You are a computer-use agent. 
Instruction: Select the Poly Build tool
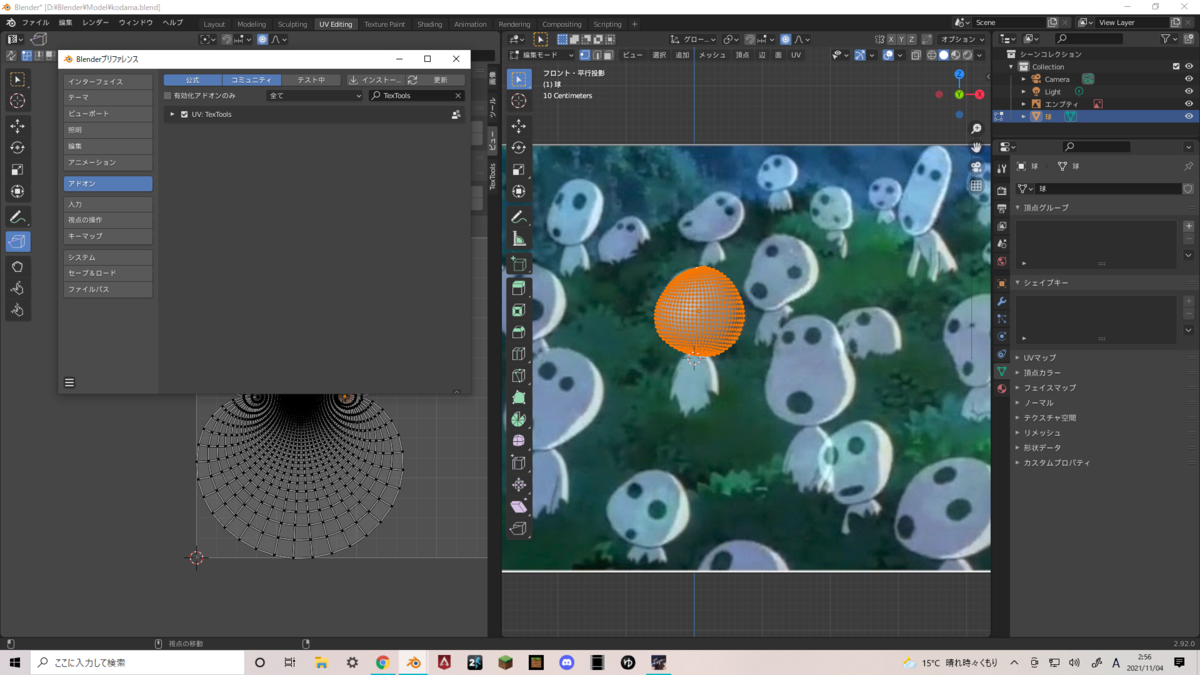[518, 398]
